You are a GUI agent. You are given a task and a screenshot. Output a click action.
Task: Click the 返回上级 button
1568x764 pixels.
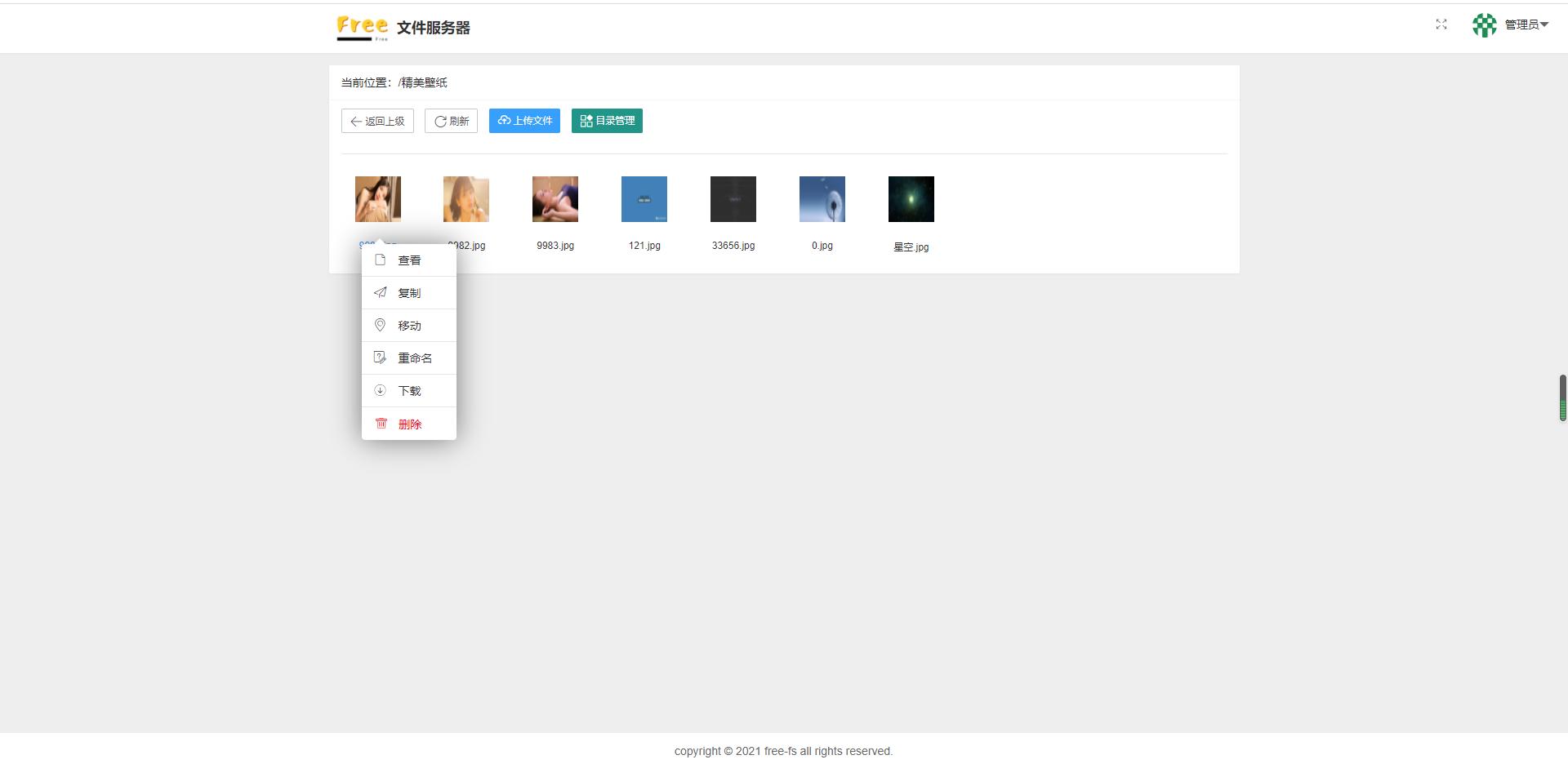pos(377,121)
